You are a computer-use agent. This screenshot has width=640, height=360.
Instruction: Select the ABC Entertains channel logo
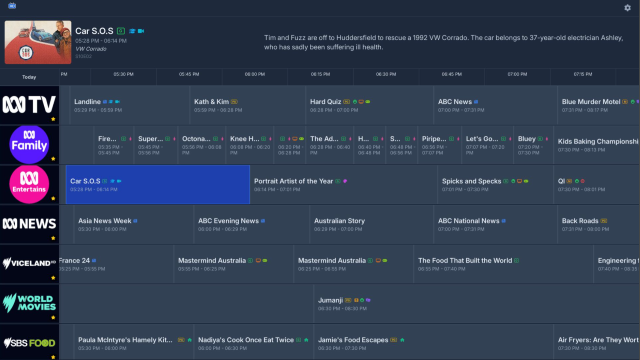tap(29, 184)
